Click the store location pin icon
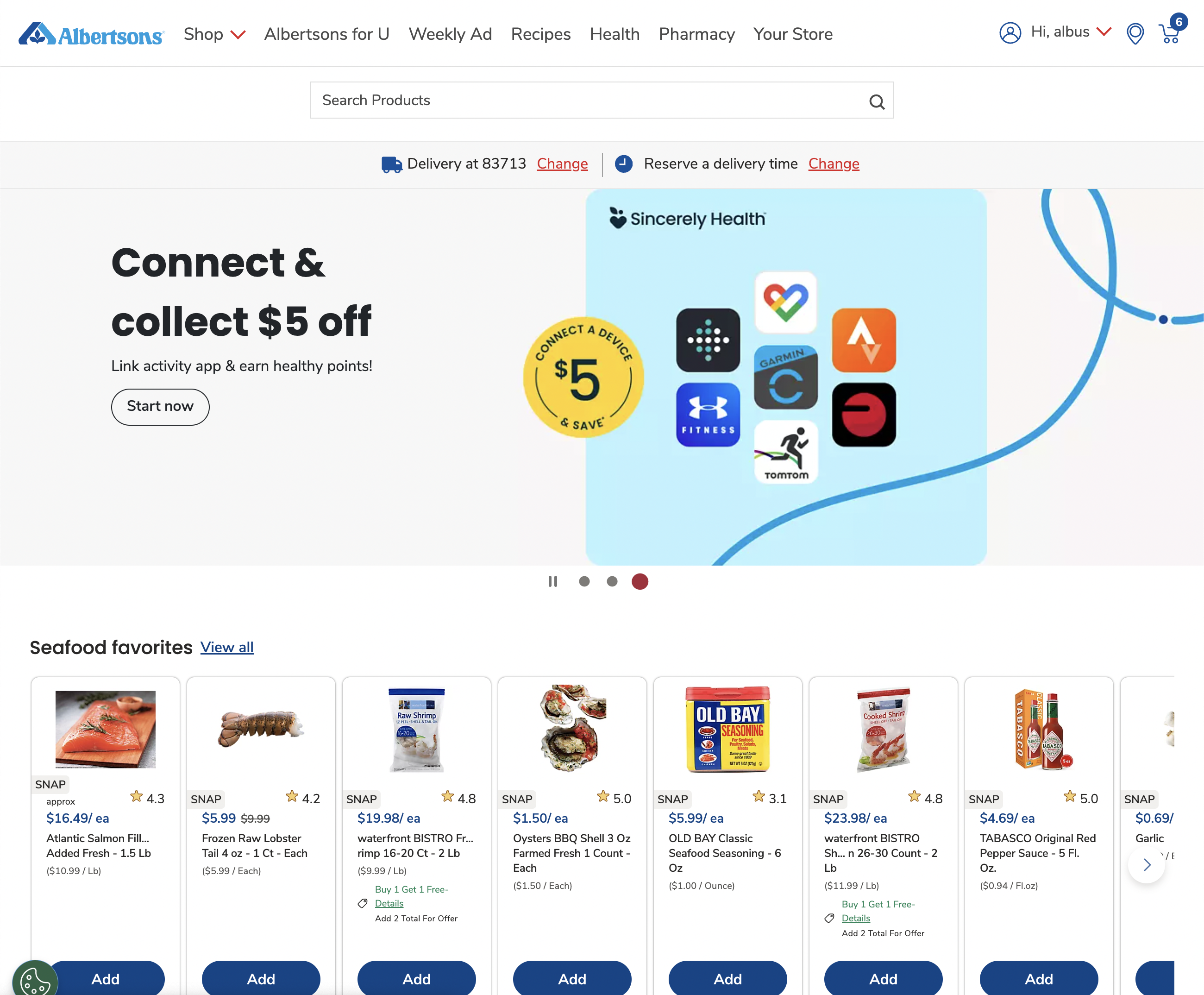Image resolution: width=1204 pixels, height=995 pixels. tap(1135, 33)
